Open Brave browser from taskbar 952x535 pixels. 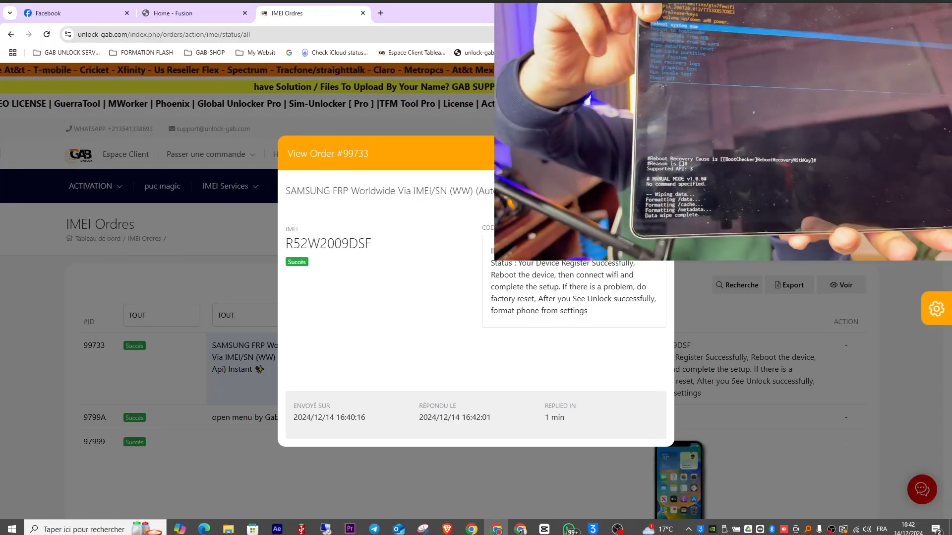click(x=447, y=529)
